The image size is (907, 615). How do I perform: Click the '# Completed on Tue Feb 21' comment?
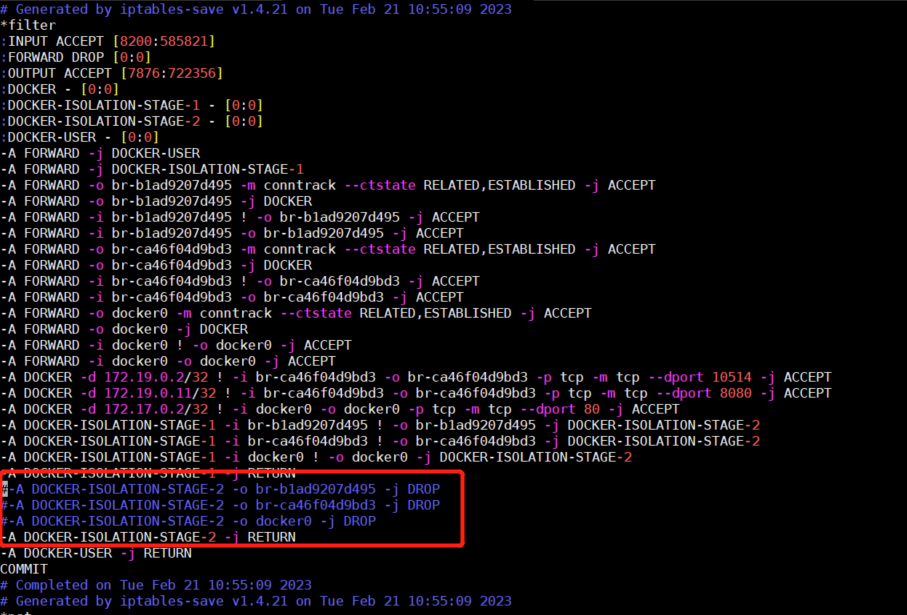[156, 585]
